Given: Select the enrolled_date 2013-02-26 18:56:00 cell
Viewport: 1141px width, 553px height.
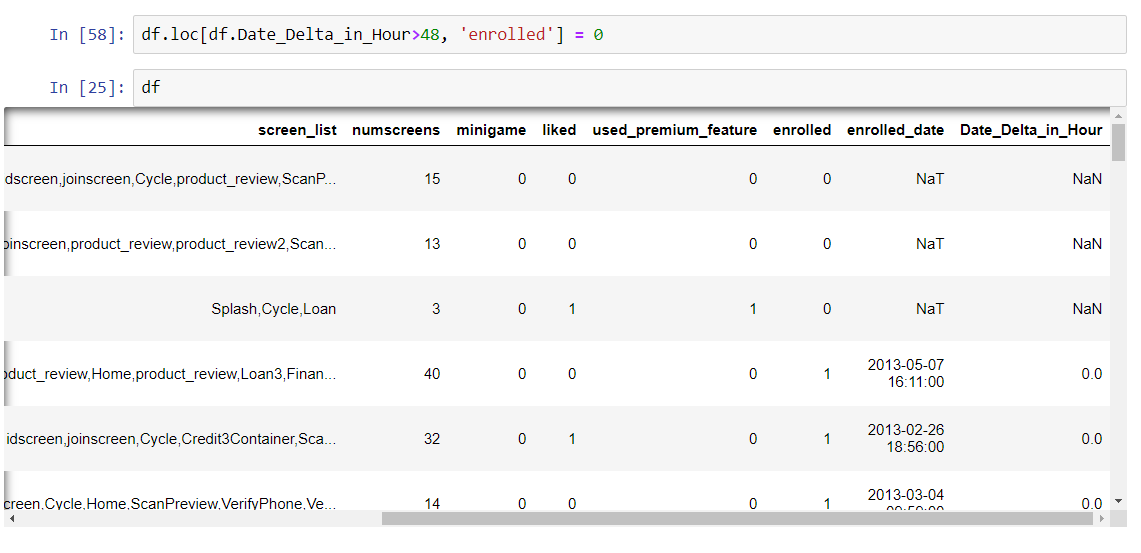Looking at the screenshot, I should coord(906,438).
